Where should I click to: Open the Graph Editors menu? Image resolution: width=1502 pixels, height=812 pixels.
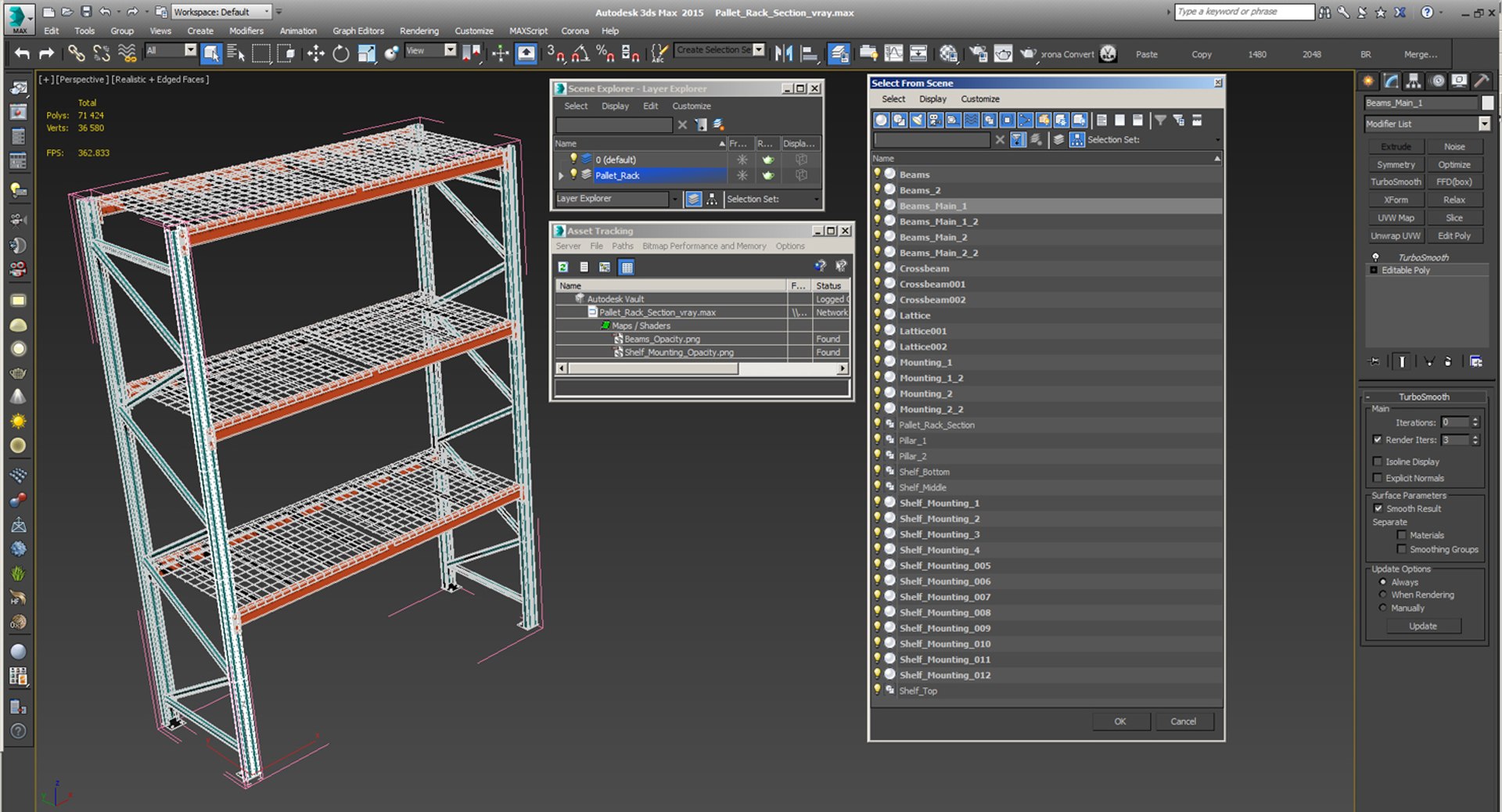(358, 31)
